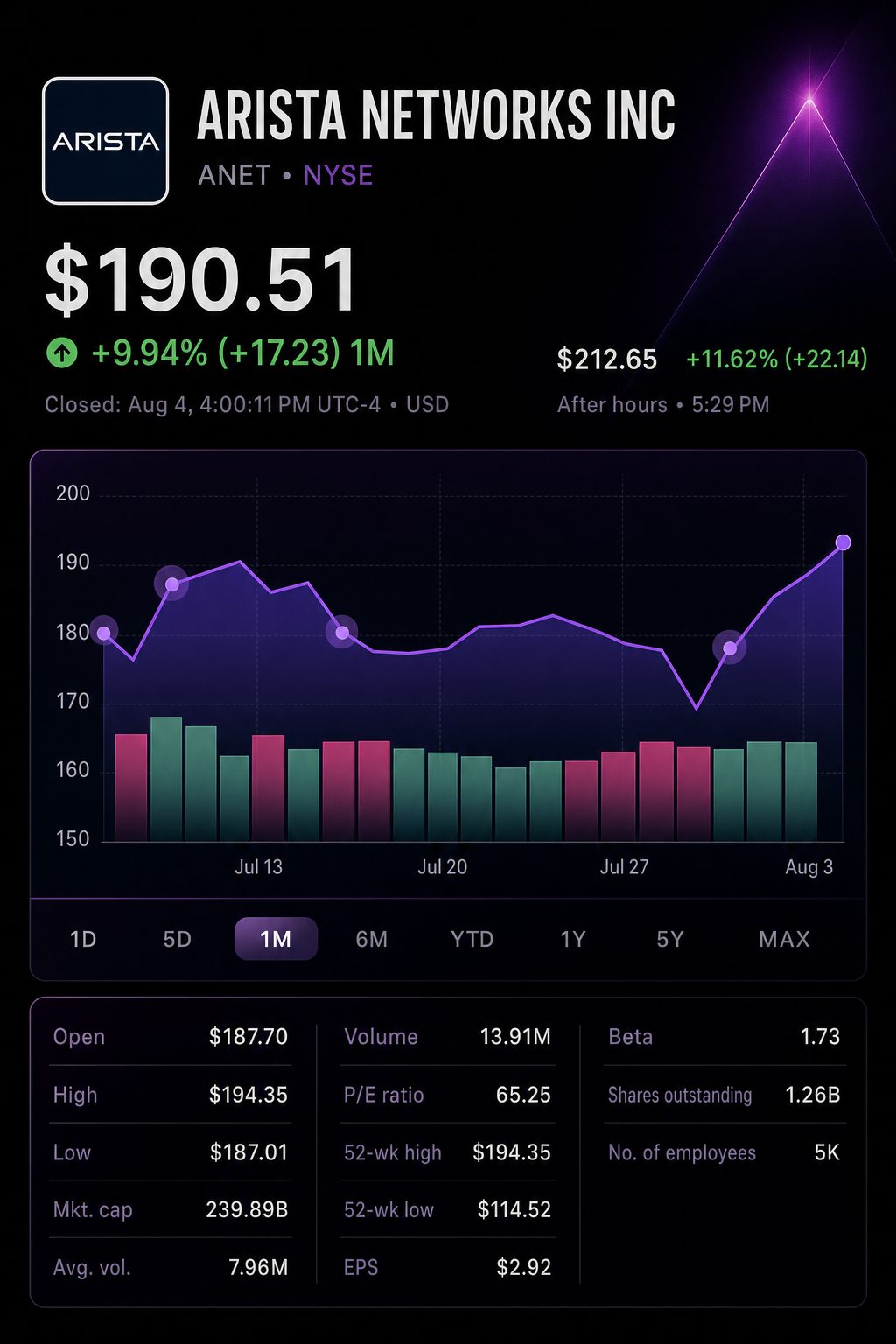Show the 5Y chart range

[x=670, y=939]
